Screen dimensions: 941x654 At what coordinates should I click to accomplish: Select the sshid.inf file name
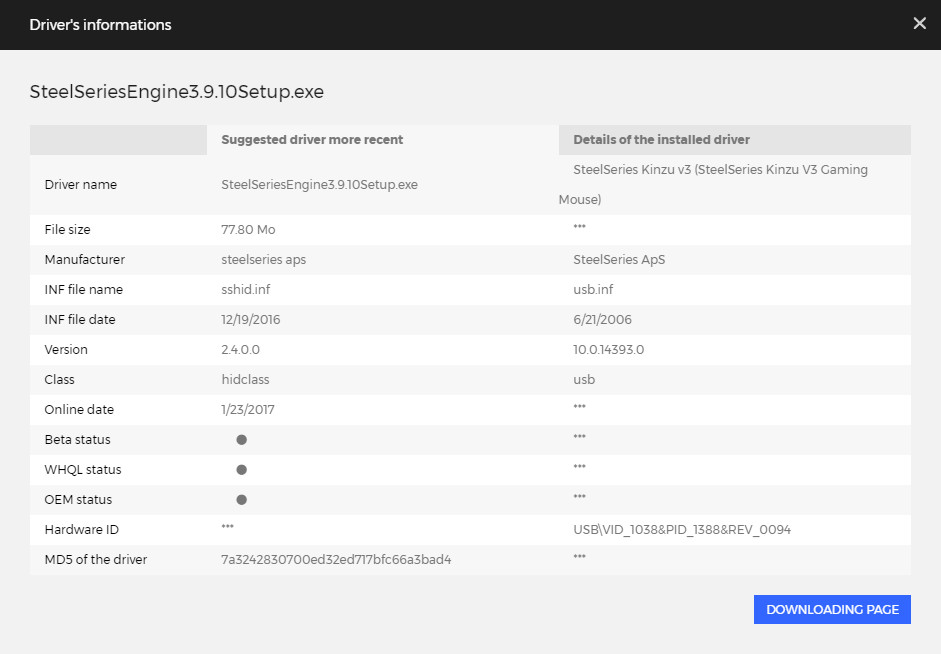(x=245, y=290)
